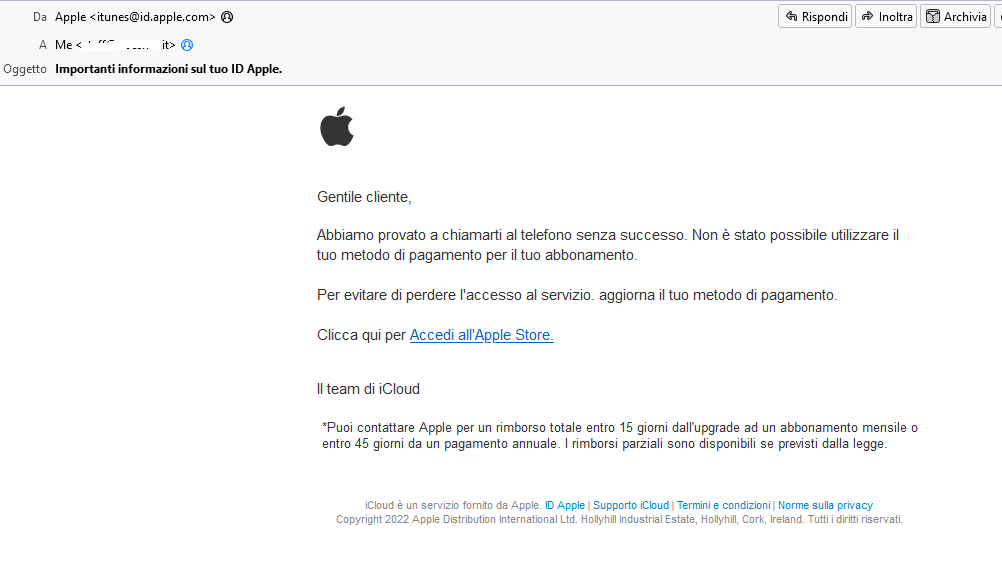Viewport: 1002px width, 566px height.
Task: Open the Accedi all'Apple Store link
Action: click(x=481, y=335)
